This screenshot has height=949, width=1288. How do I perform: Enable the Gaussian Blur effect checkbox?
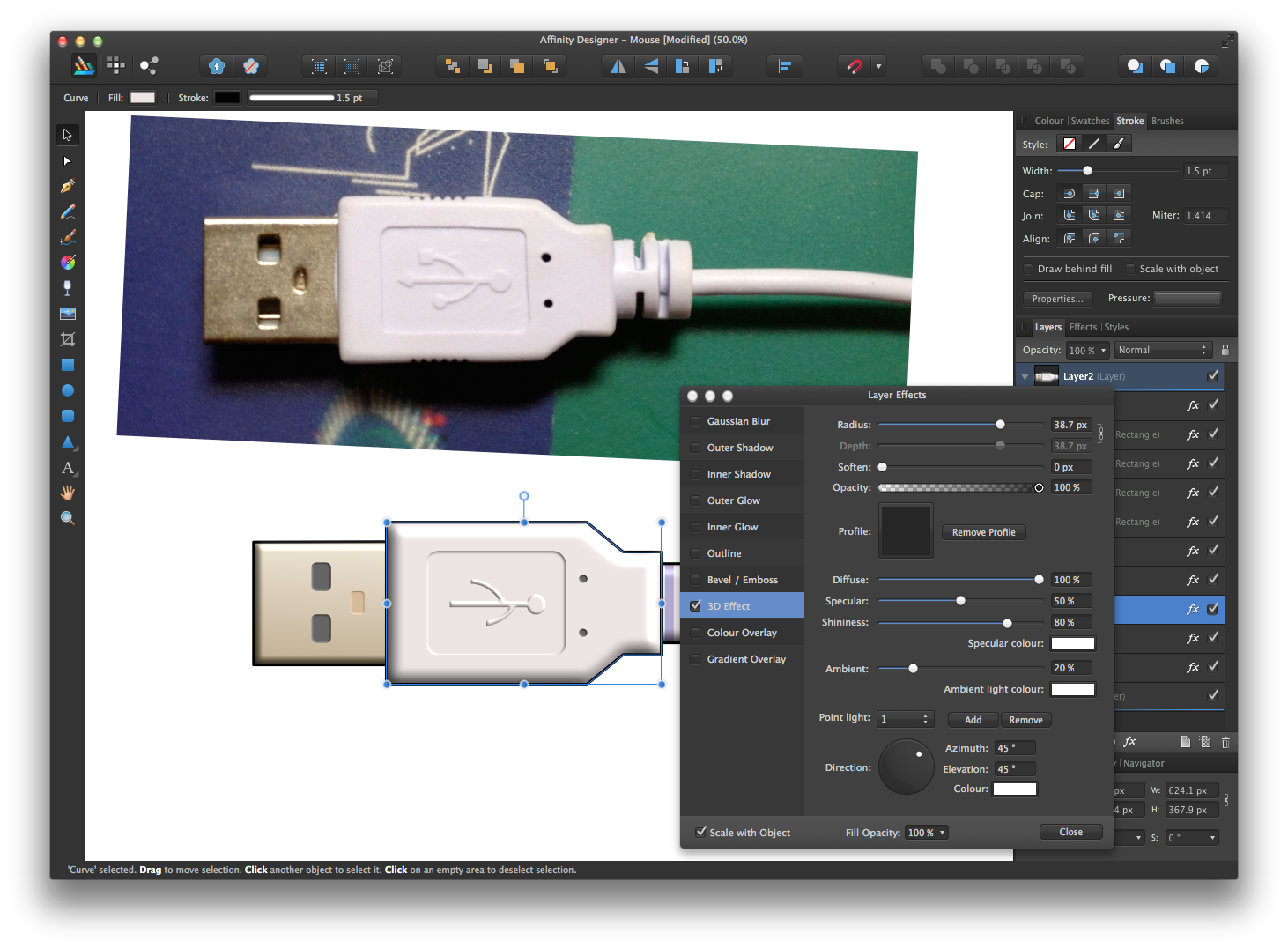click(x=695, y=421)
